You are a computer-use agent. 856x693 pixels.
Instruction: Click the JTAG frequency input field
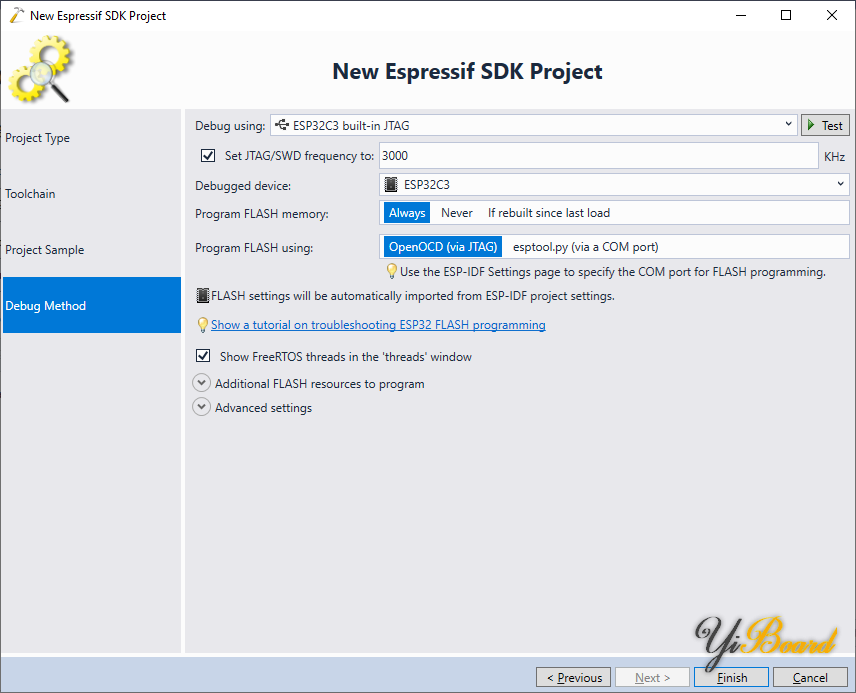coord(598,156)
